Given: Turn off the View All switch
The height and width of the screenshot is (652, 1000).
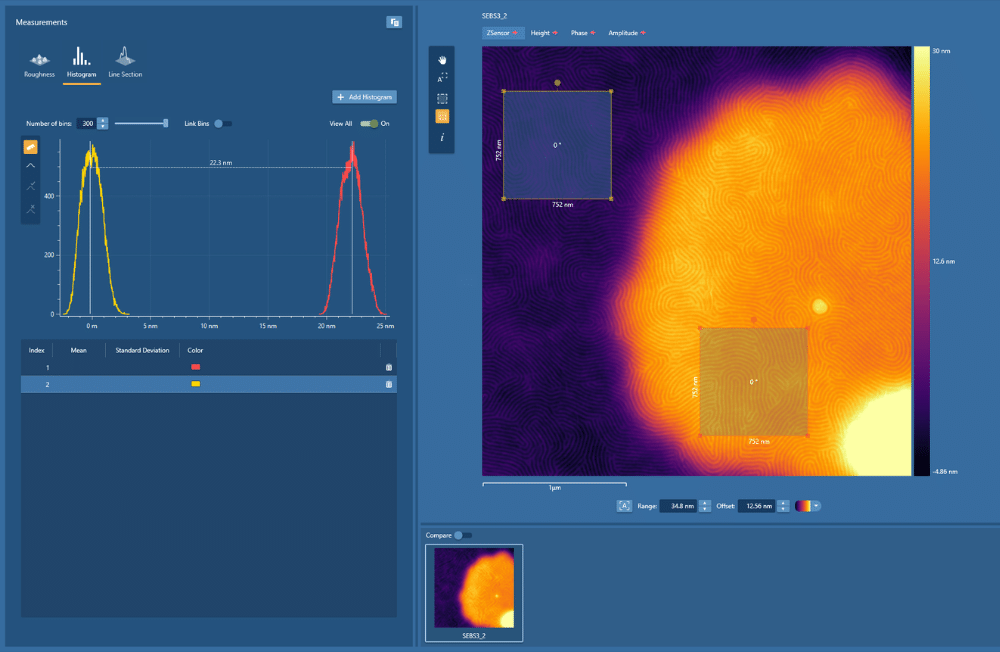Looking at the screenshot, I should (368, 124).
